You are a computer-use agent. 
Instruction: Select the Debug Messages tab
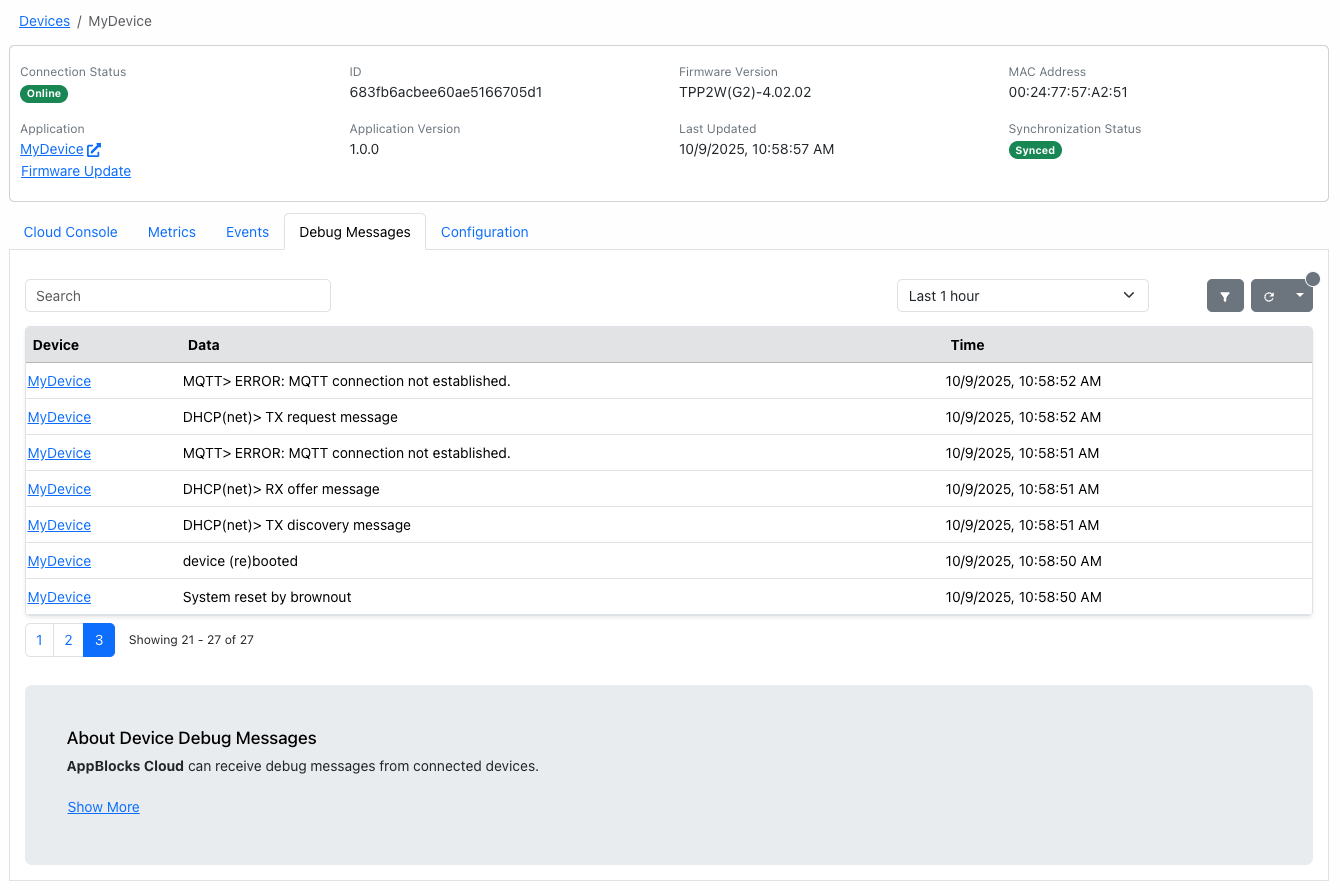tap(355, 231)
